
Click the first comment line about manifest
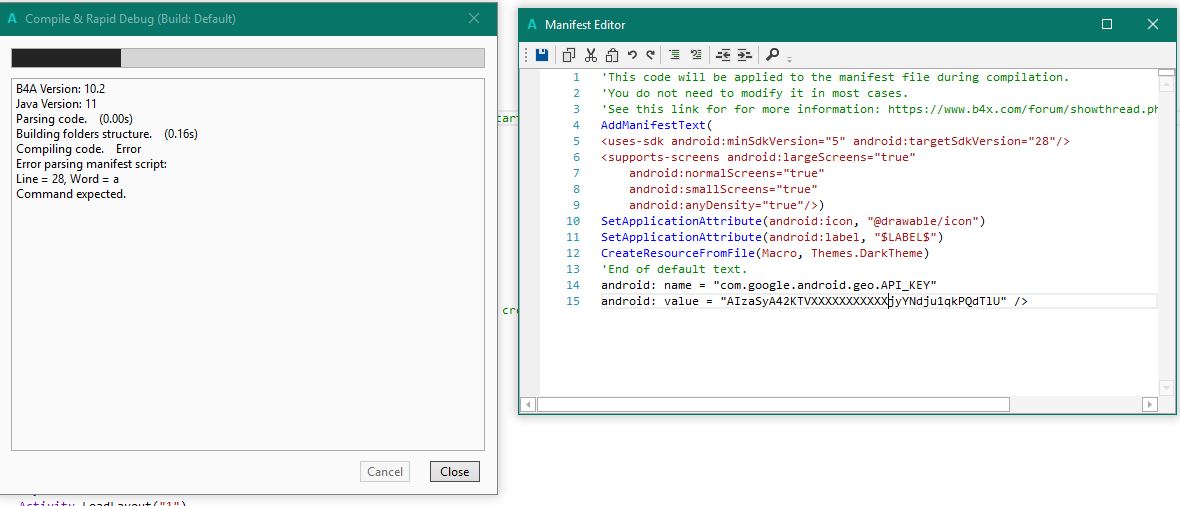point(835,78)
